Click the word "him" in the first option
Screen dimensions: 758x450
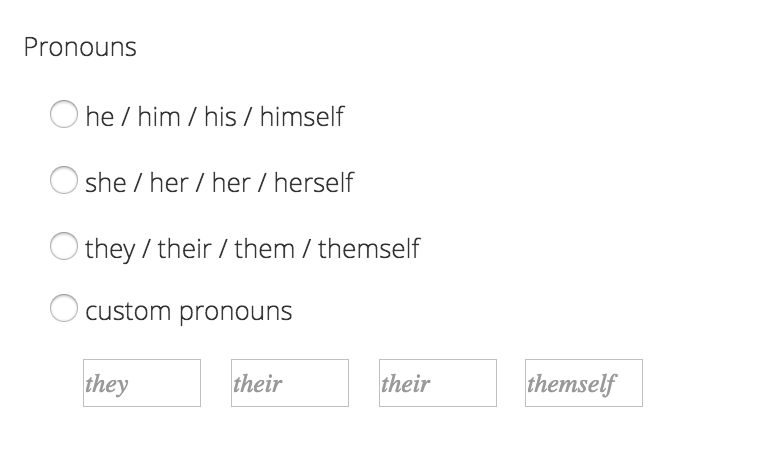pos(158,117)
